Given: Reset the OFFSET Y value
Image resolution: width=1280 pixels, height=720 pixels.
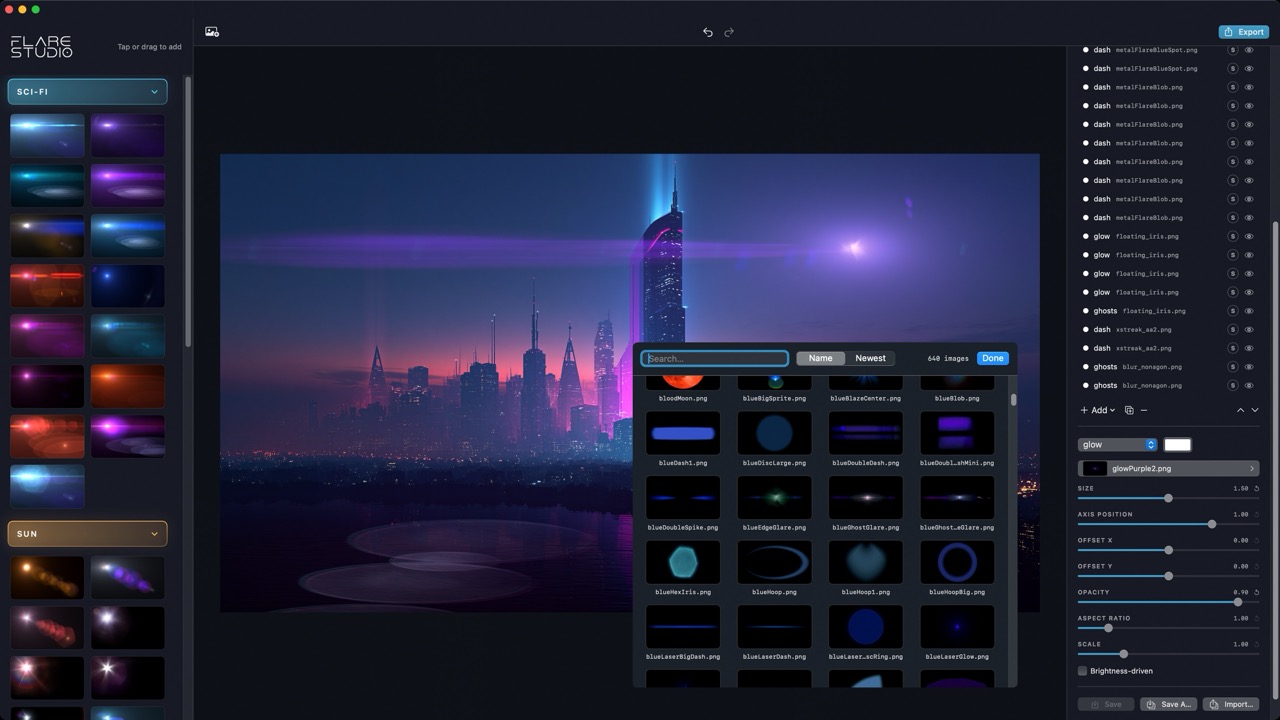Looking at the screenshot, I should coord(1256,567).
